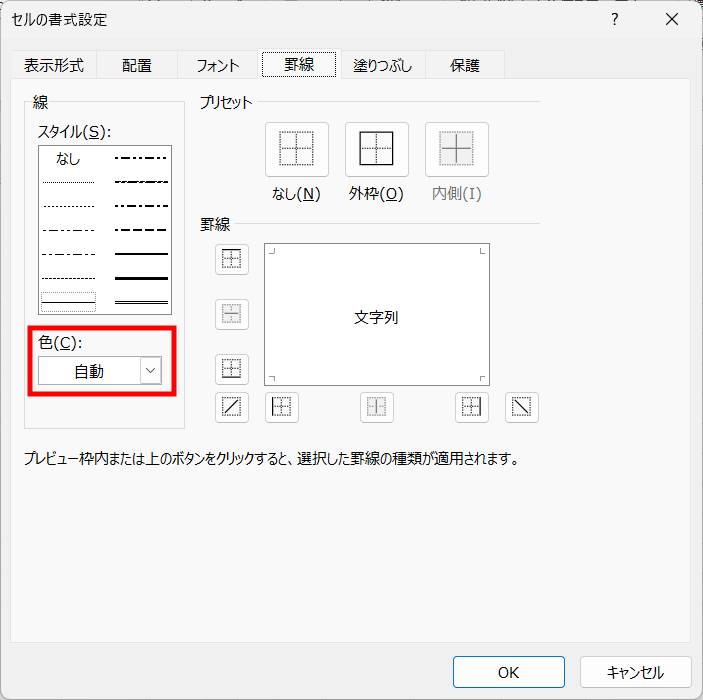
Task: Apply the diagonal down border button
Action: 521,407
